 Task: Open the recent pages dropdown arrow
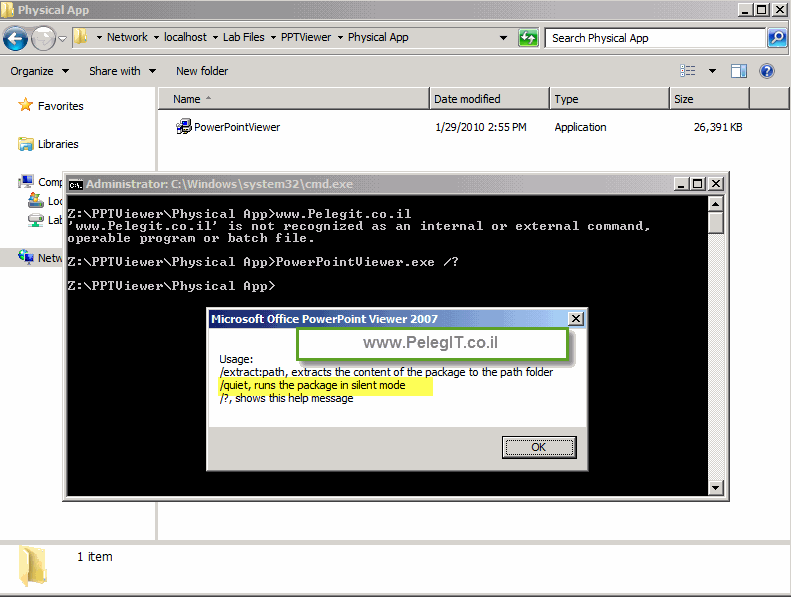63,38
